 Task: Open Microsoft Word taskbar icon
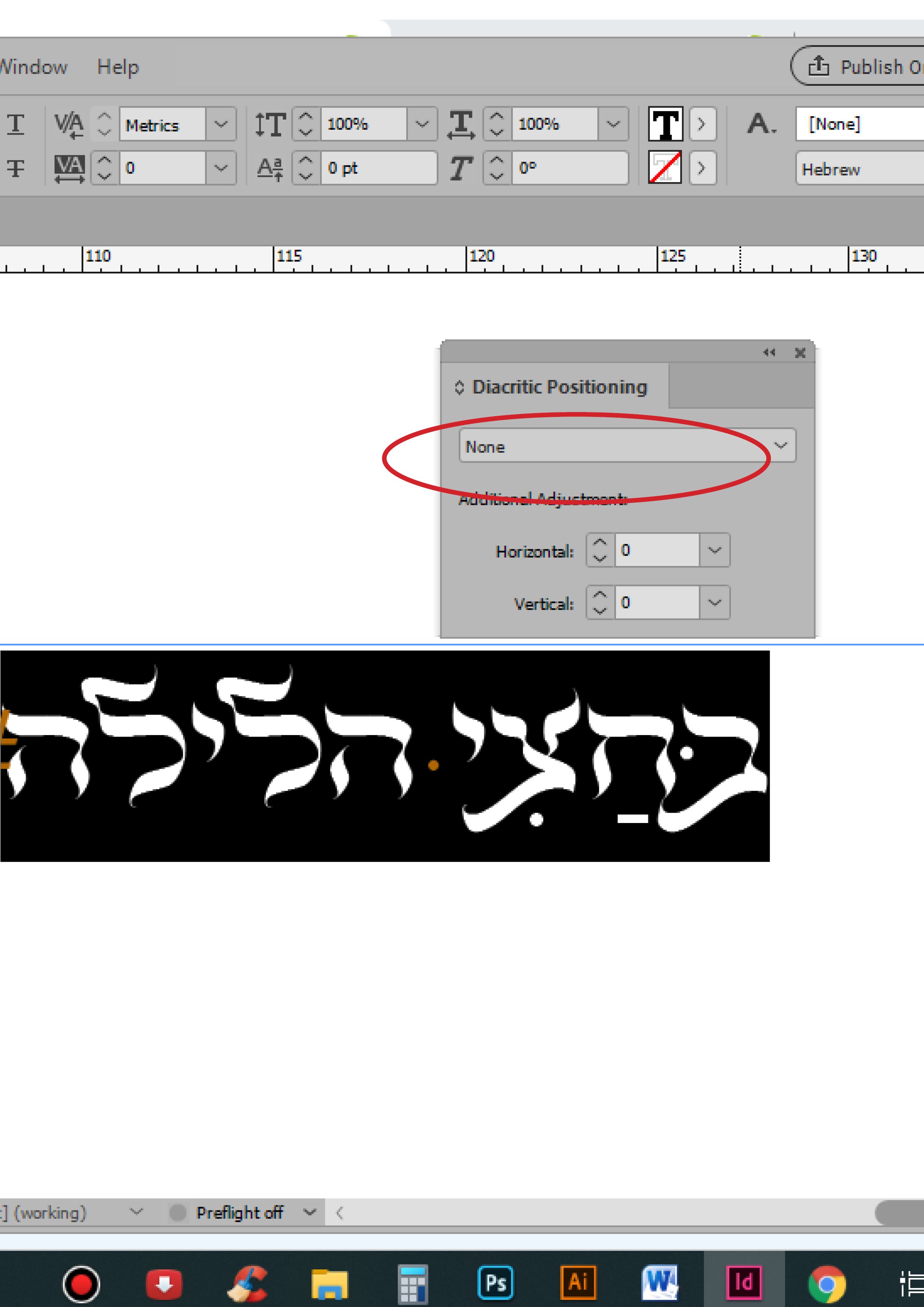tap(661, 1283)
